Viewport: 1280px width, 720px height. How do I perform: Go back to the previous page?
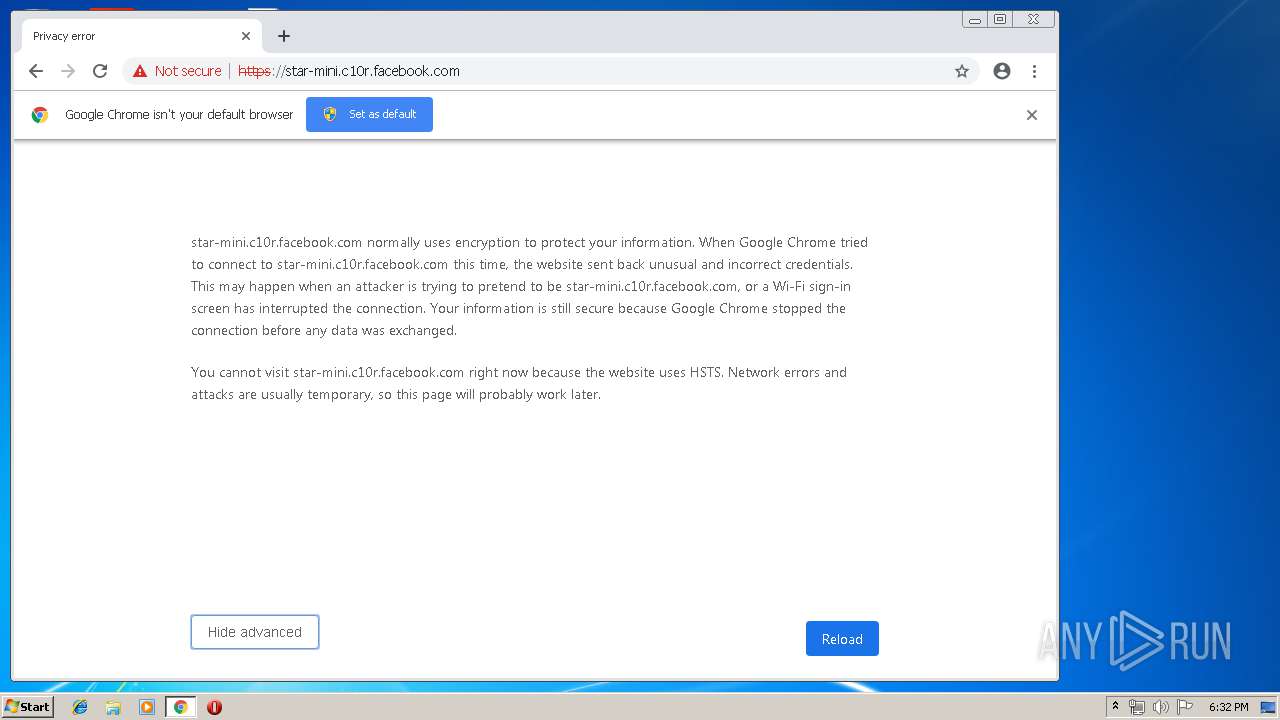(x=36, y=71)
